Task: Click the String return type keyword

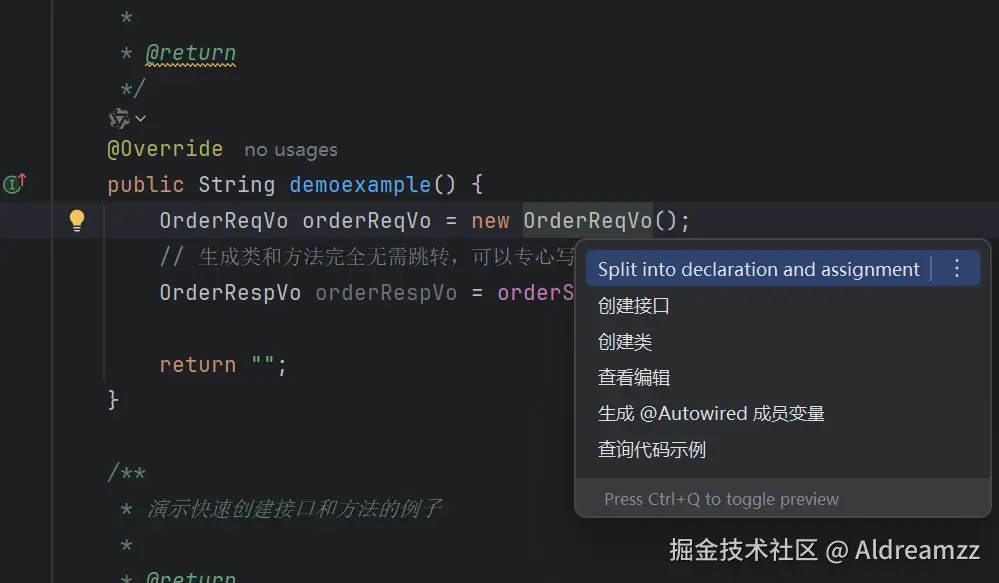Action: (236, 185)
